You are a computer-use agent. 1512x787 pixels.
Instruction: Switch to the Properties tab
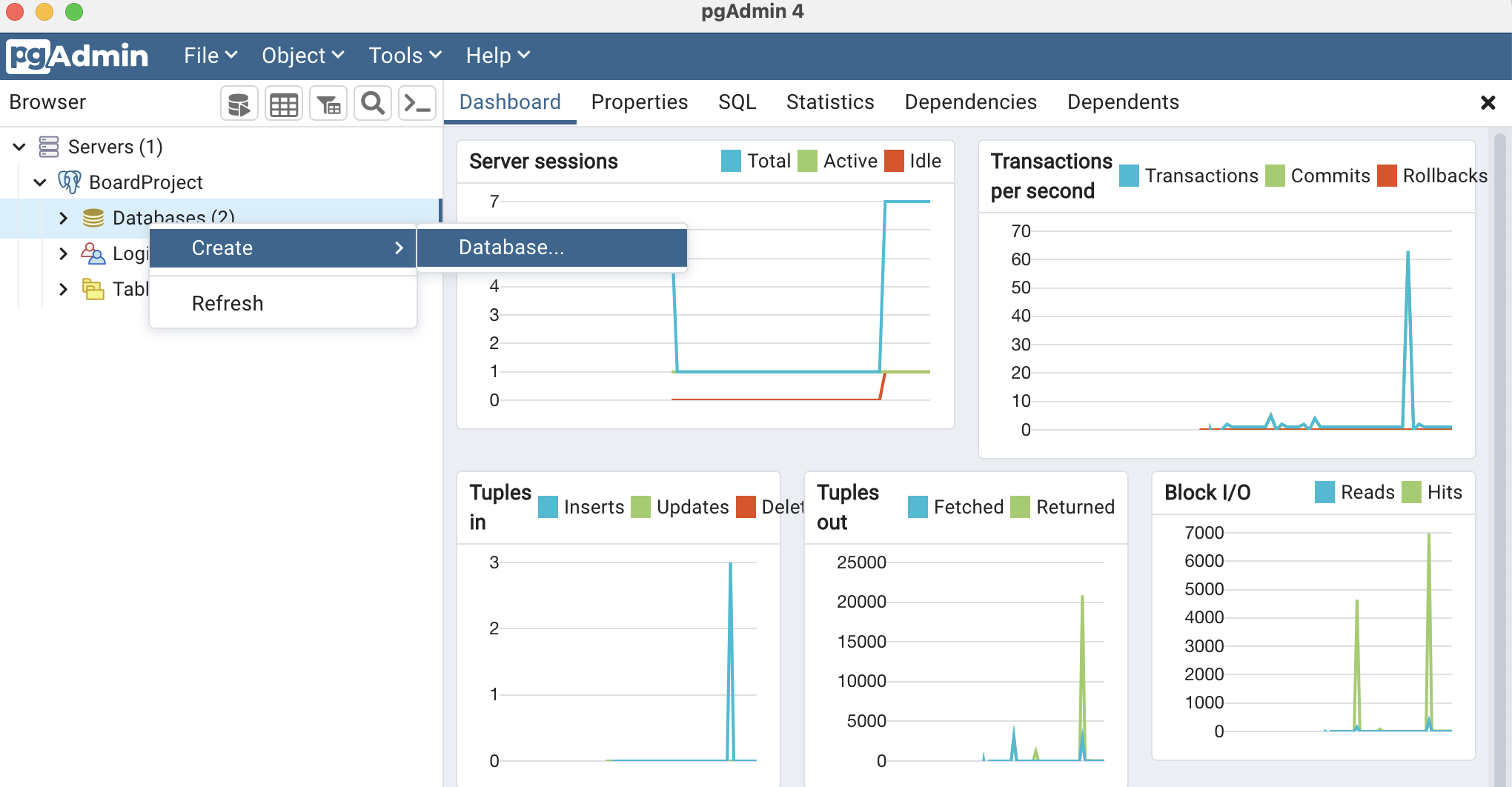point(639,102)
